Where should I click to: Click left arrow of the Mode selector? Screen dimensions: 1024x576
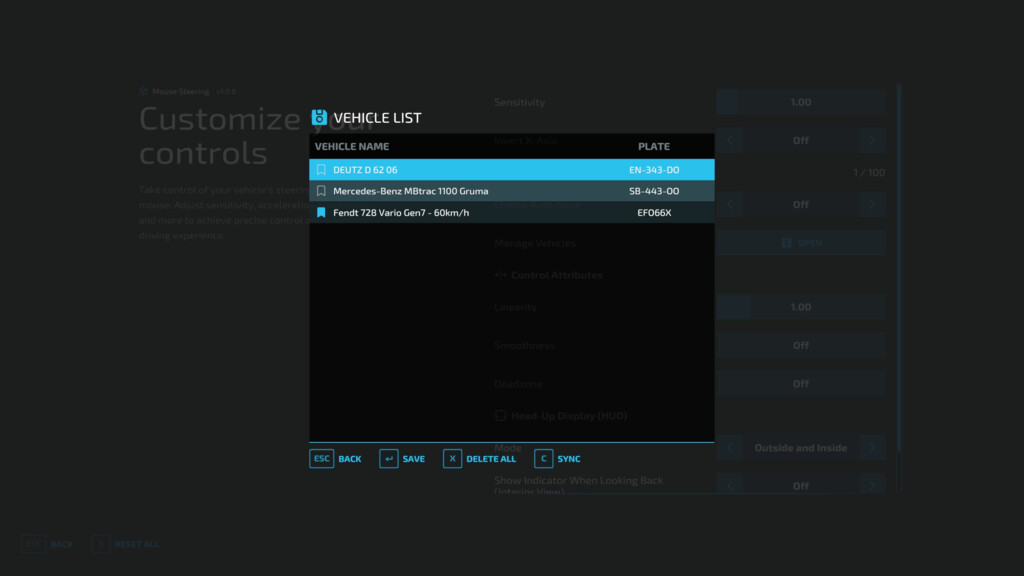pos(729,448)
